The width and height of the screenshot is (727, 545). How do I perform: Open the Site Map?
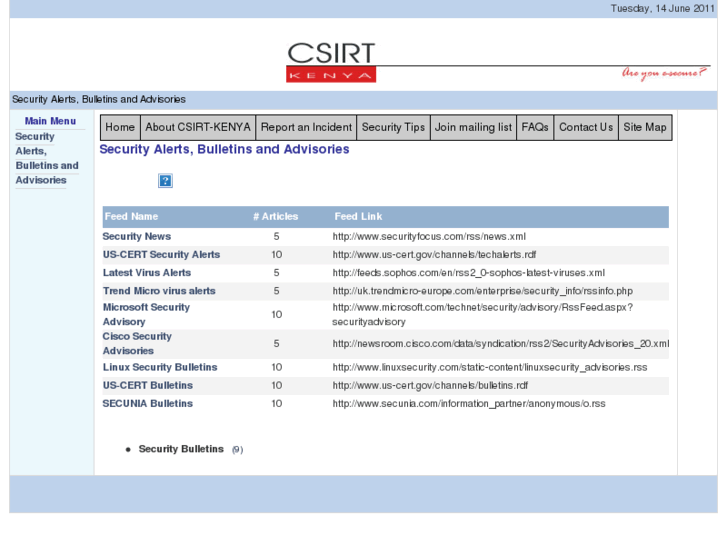(x=645, y=127)
